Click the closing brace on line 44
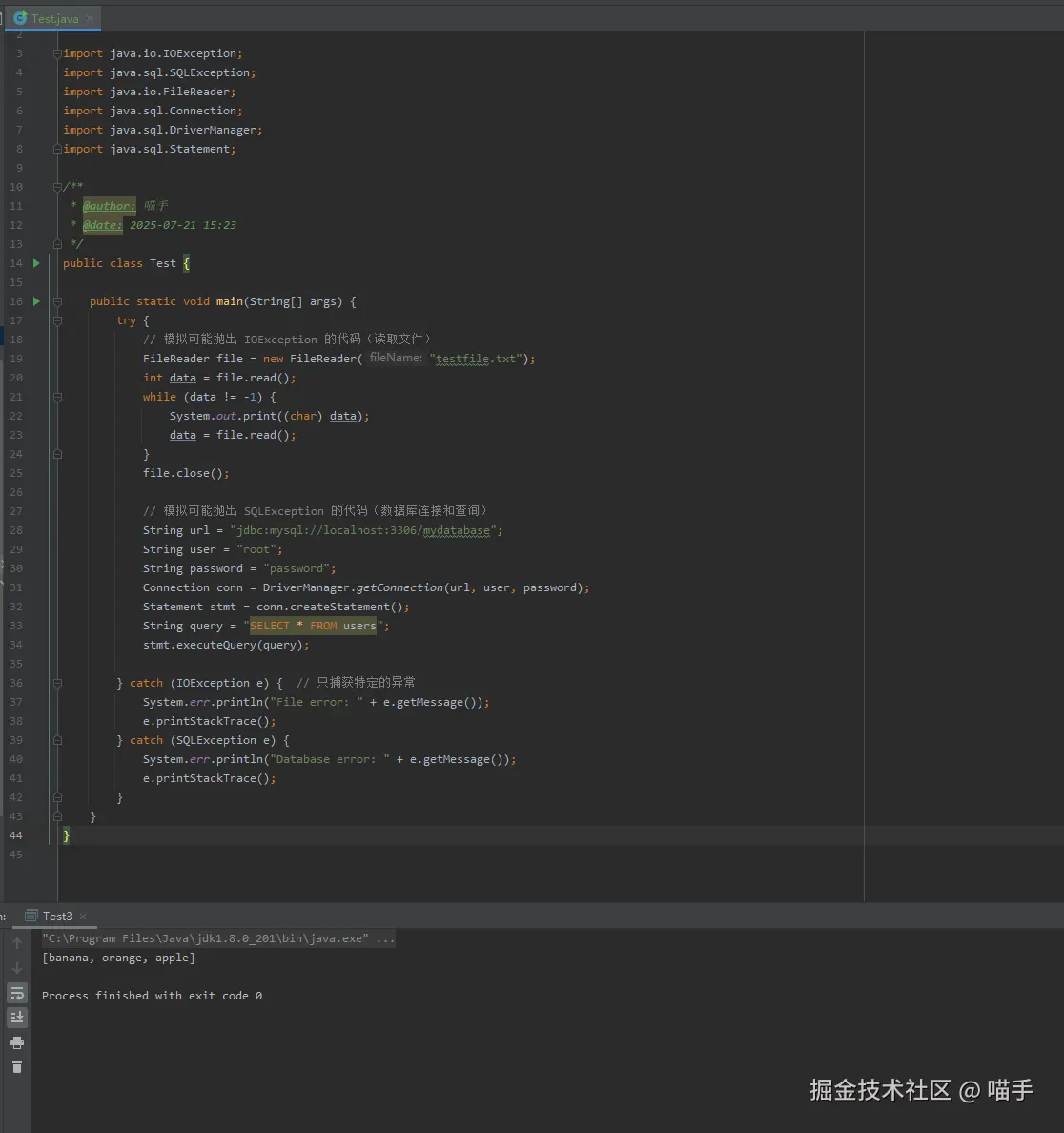Image resolution: width=1064 pixels, height=1133 pixels. (67, 835)
